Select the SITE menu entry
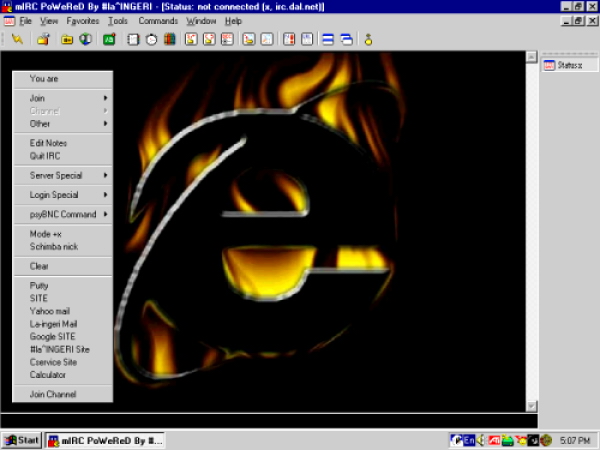Image resolution: width=600 pixels, height=450 pixels. [x=63, y=298]
